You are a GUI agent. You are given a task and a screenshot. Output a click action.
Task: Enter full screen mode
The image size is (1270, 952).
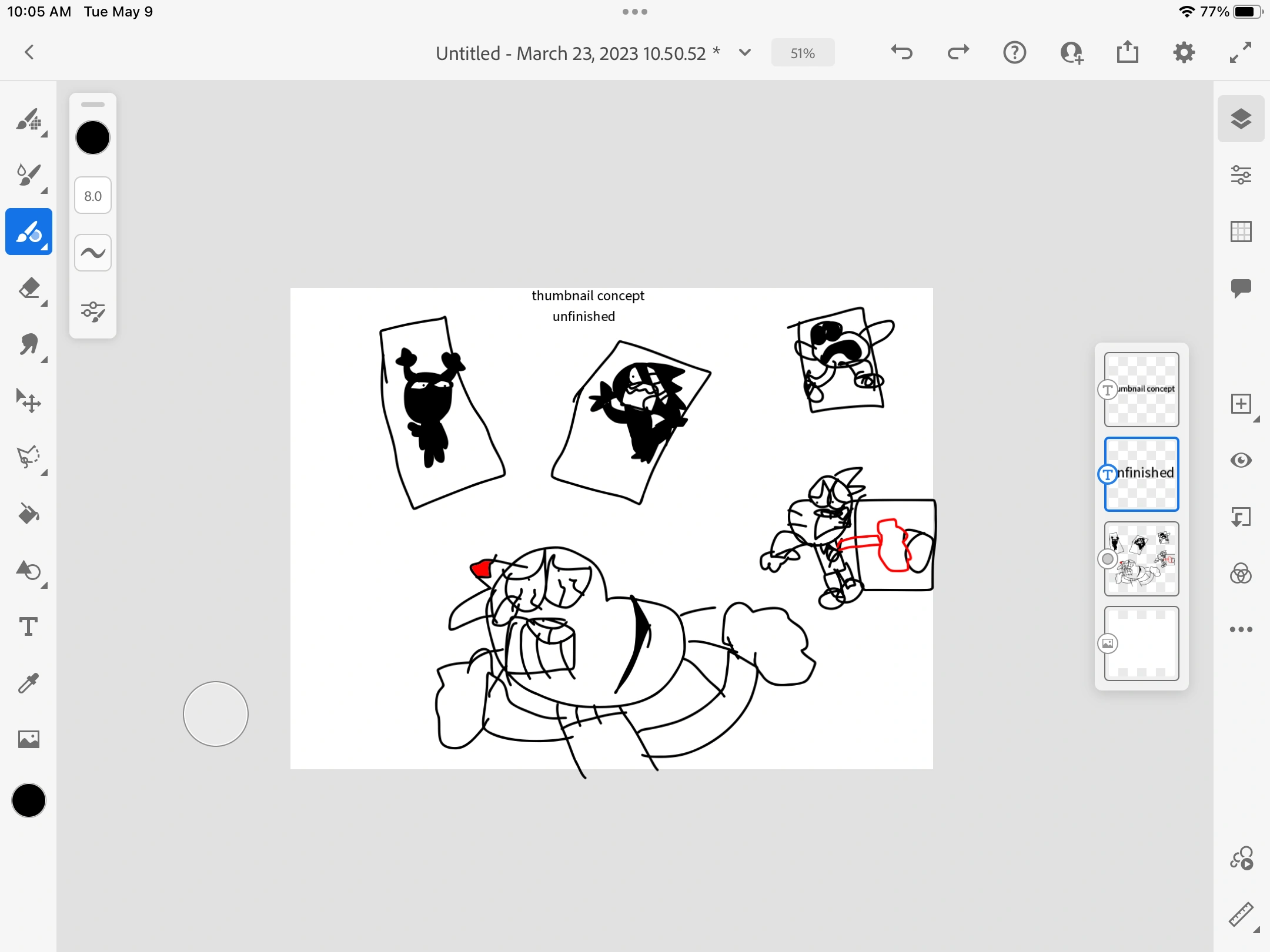[x=1241, y=53]
